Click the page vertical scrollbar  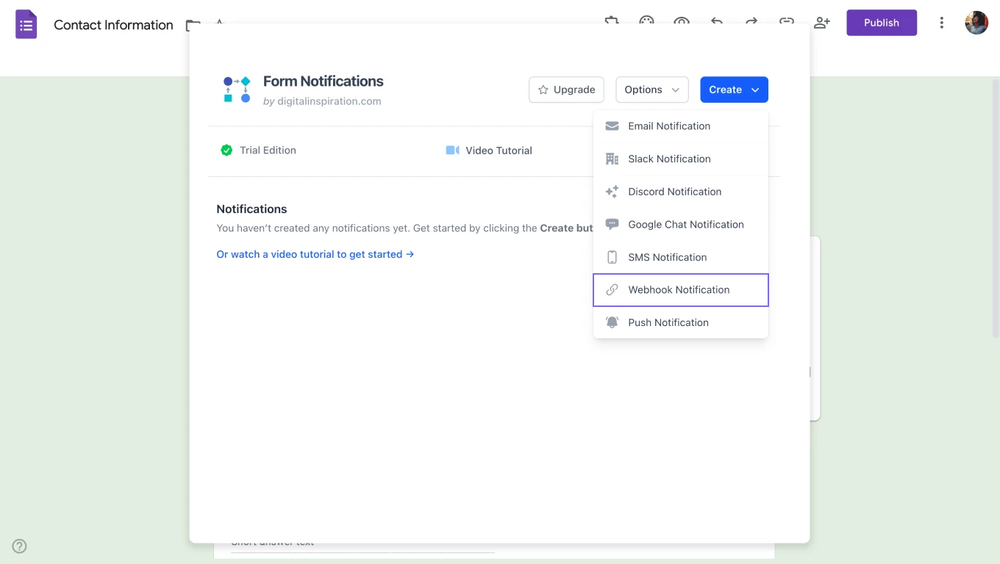click(x=996, y=207)
